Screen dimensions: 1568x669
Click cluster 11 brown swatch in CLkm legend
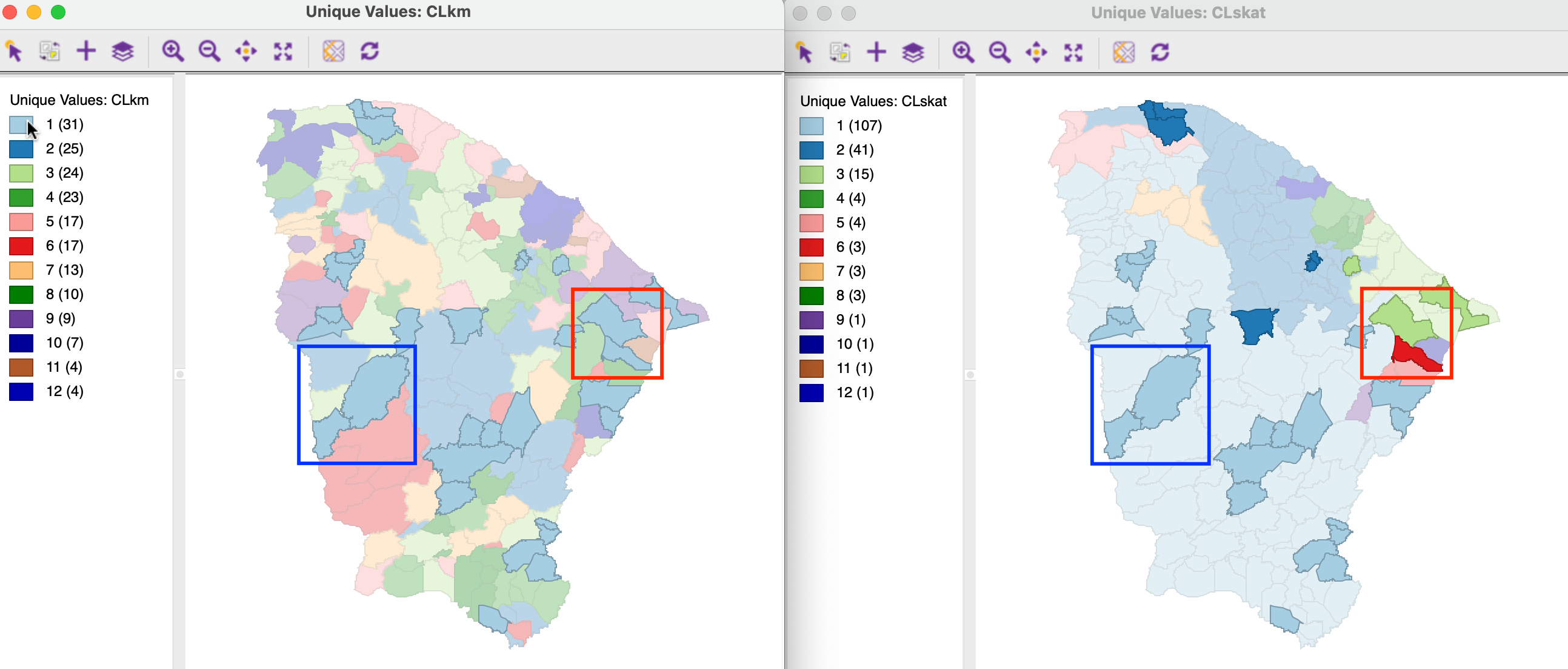[x=21, y=368]
